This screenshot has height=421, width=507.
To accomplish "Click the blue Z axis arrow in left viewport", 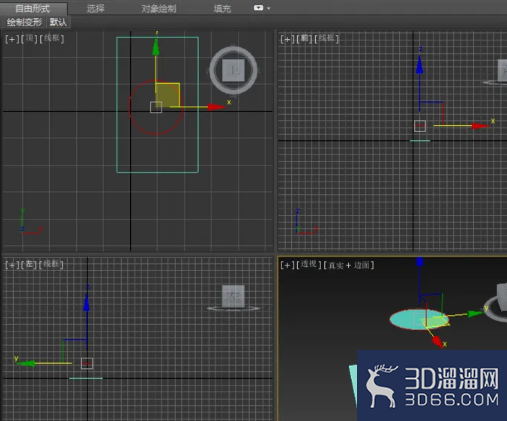I will [87, 302].
